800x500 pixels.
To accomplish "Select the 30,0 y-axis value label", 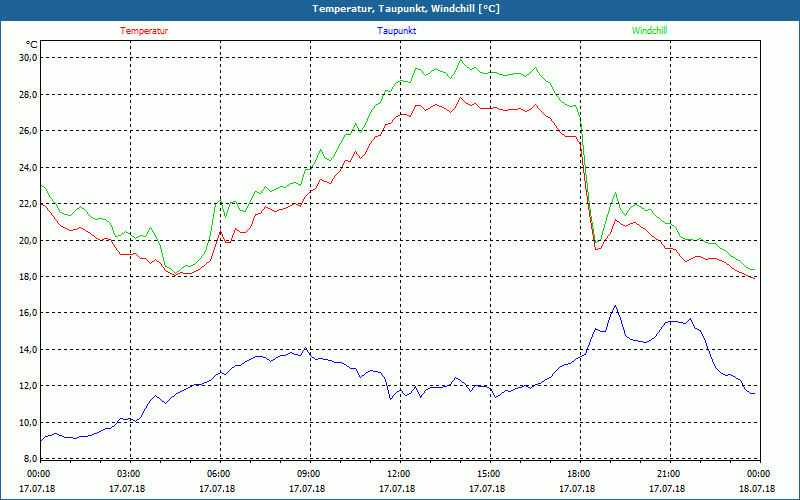I will [26, 58].
